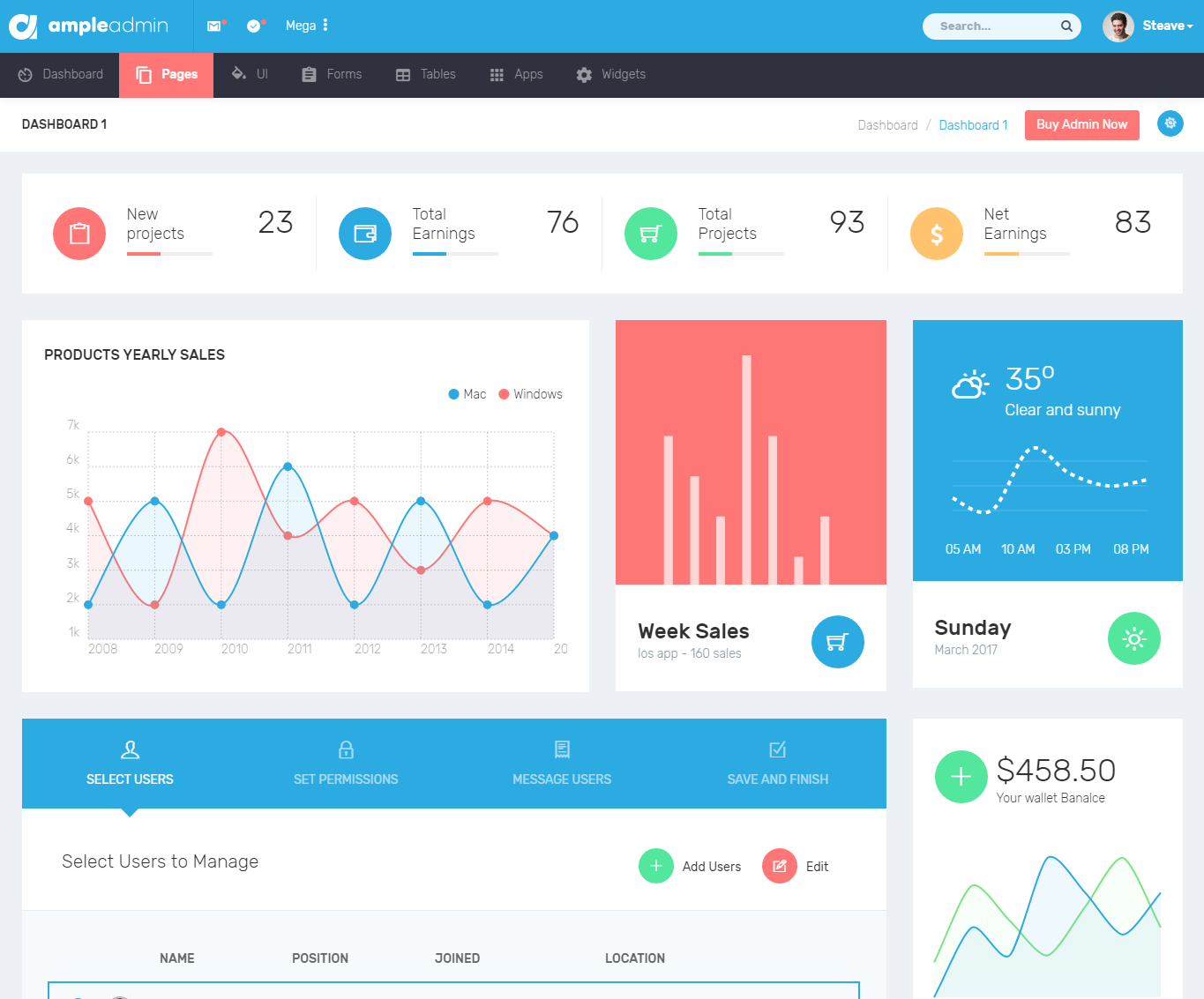Click the green sunny weather icon
1204x999 pixels.
pos(1133,638)
